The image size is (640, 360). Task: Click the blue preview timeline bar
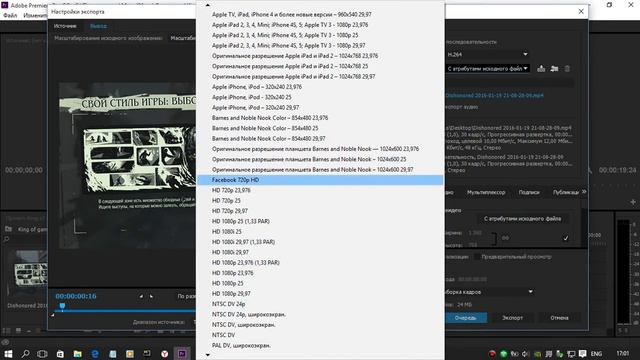tap(124, 311)
